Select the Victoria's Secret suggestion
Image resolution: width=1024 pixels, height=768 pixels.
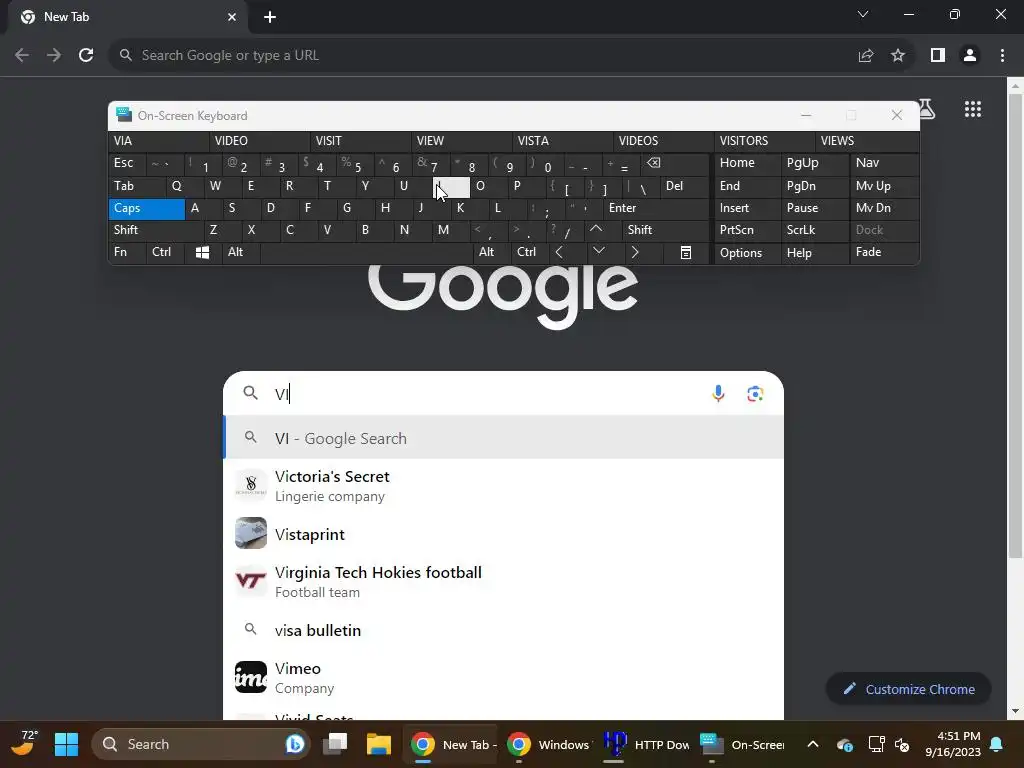click(x=503, y=486)
